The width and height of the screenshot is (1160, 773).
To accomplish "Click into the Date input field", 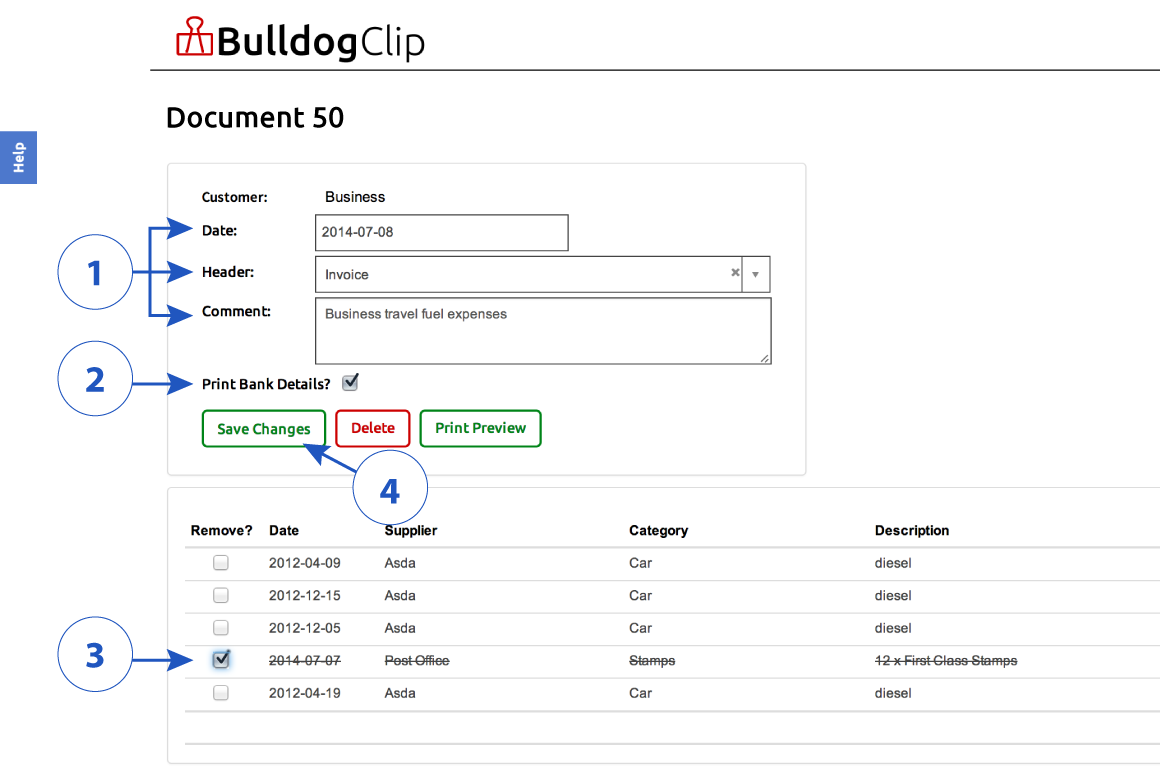I will pyautogui.click(x=442, y=232).
